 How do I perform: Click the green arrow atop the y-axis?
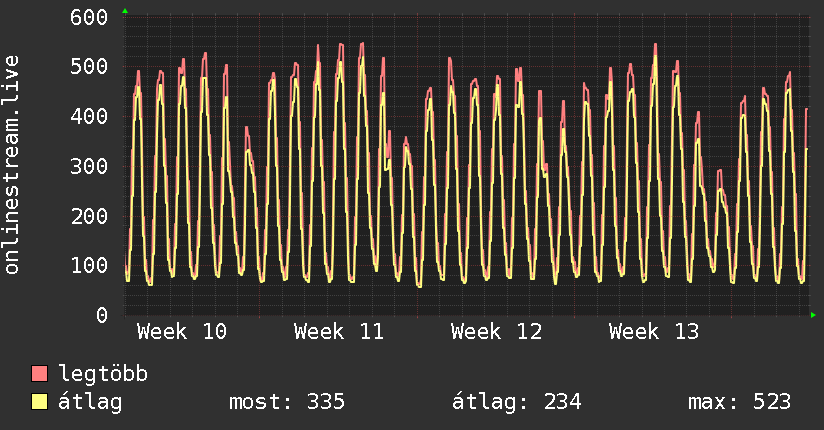(125, 11)
